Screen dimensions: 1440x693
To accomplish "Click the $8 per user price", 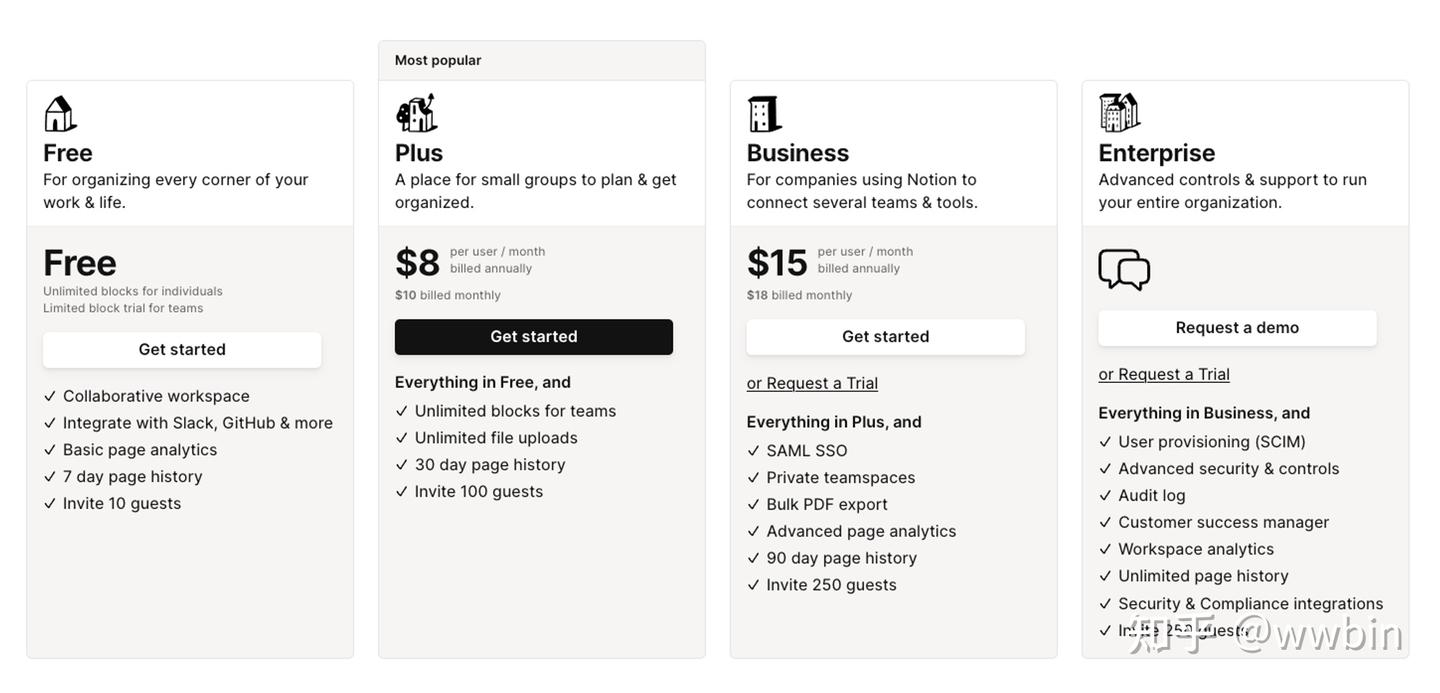I will point(418,263).
